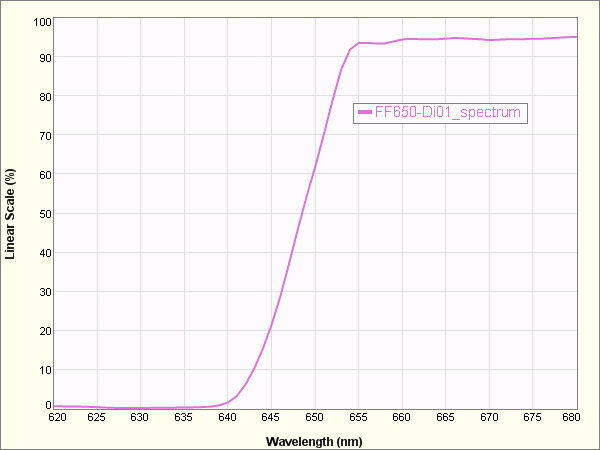Click the 635 wavelength tick label
Image resolution: width=600 pixels, height=450 pixels.
[x=183, y=417]
